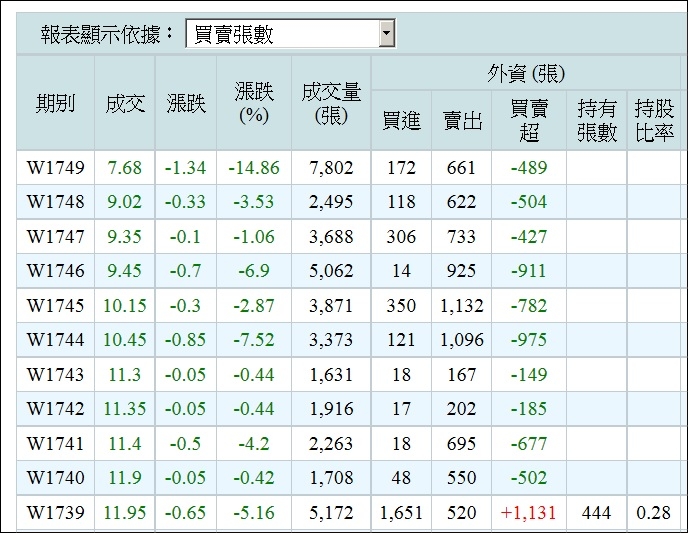688x533 pixels.
Task: Select the W1749 period cell
Action: (55, 168)
